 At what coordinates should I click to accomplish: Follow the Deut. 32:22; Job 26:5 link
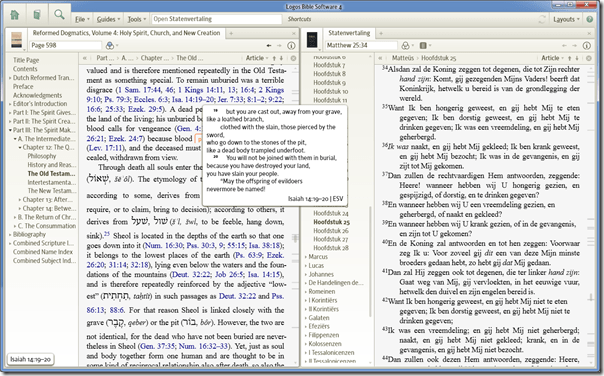[207, 275]
